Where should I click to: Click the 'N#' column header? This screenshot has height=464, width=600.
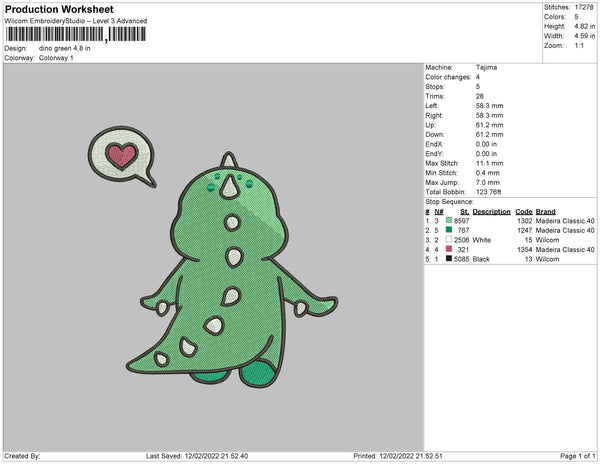pos(439,212)
